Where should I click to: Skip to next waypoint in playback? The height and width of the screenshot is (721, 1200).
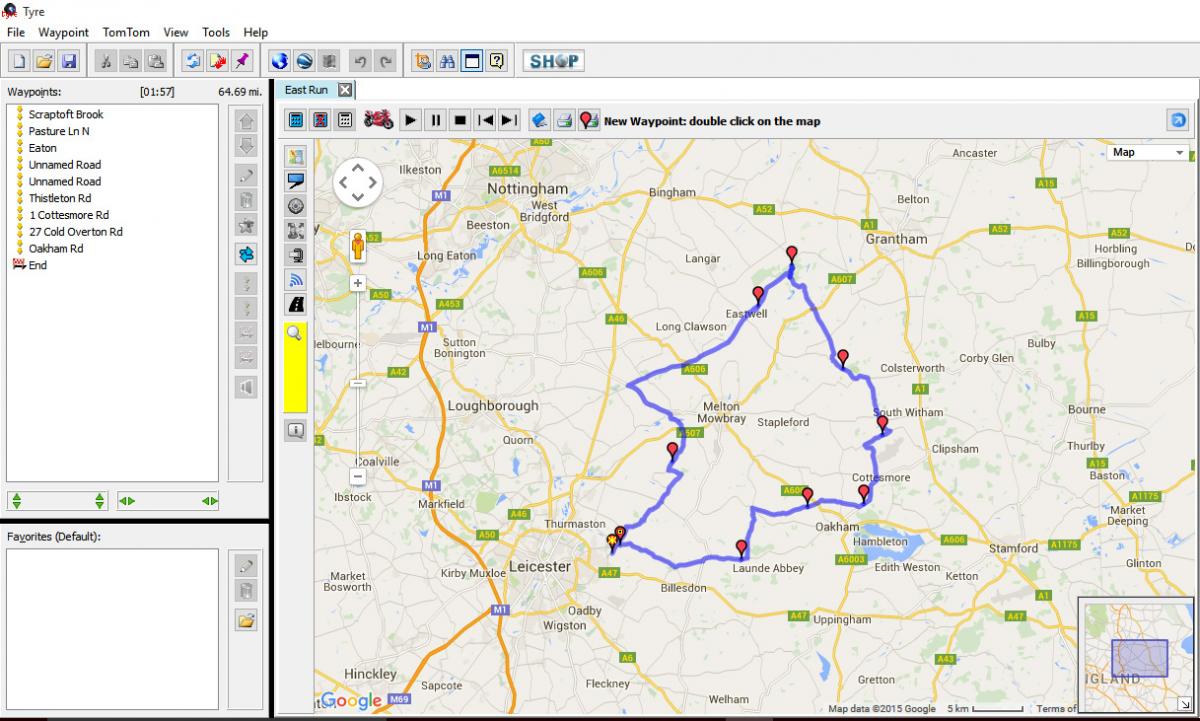click(x=509, y=120)
